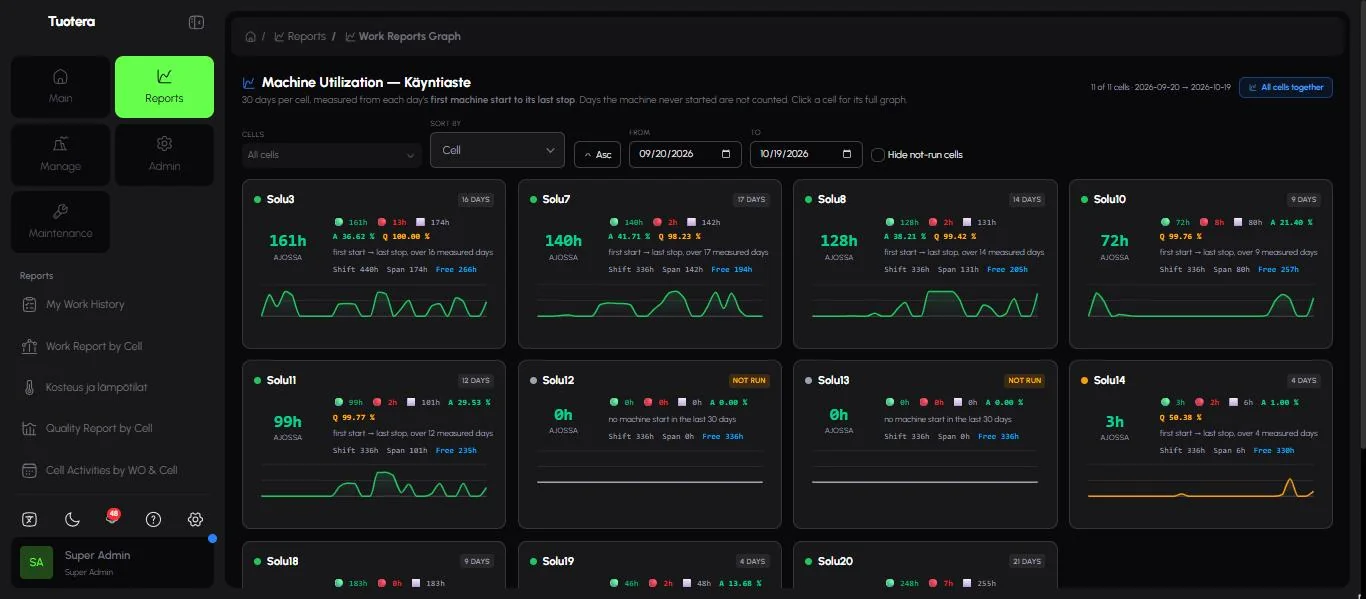The width and height of the screenshot is (1366, 599).
Task: Open the My Work History clipboard icon
Action: click(x=29, y=304)
